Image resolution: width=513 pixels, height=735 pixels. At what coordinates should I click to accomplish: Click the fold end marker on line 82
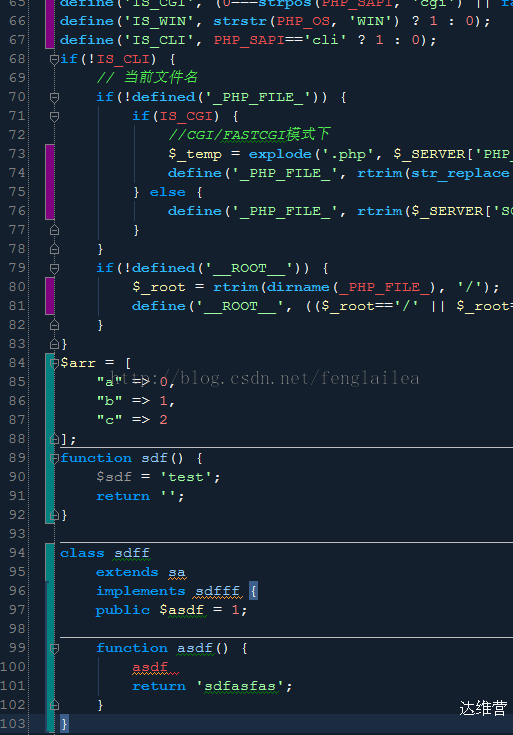[54, 325]
